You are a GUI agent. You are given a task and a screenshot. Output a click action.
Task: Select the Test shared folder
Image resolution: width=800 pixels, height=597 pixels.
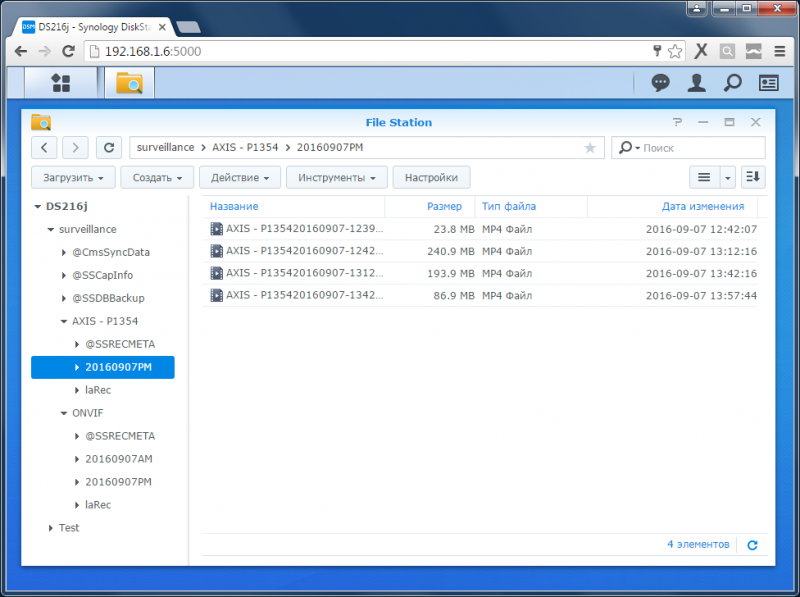[x=69, y=528]
